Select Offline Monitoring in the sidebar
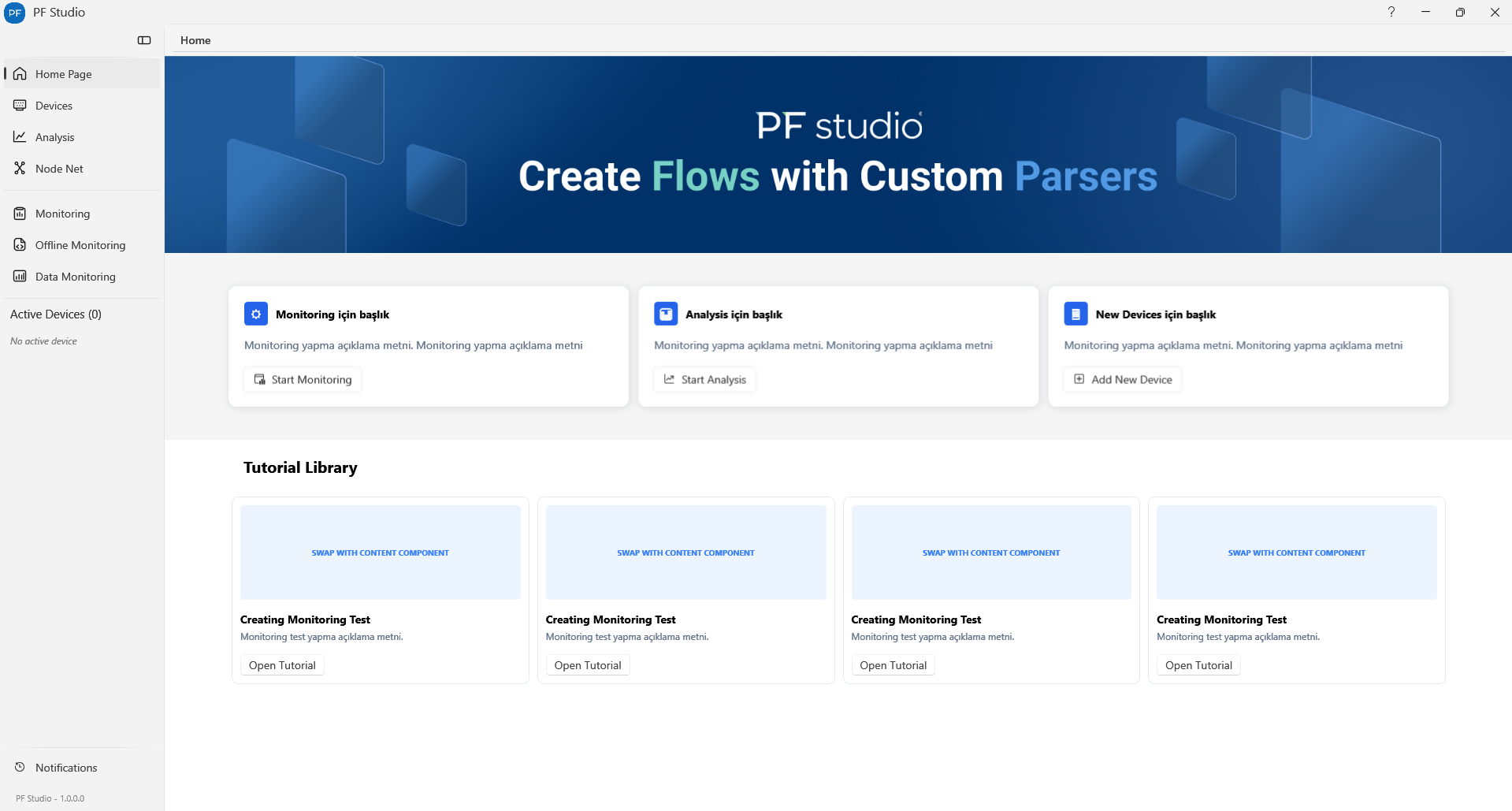Screen dimensions: 1512x811 point(80,244)
